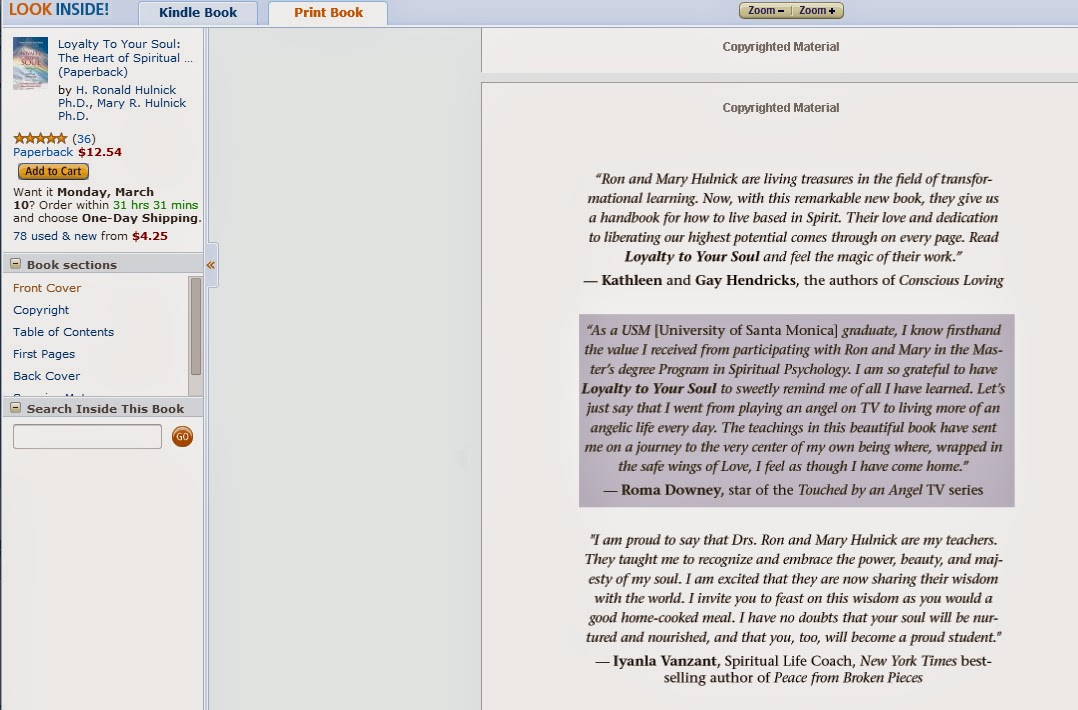Screen dimensions: 1078x710
Task: Jump to the Copyright section
Action: click(x=41, y=310)
